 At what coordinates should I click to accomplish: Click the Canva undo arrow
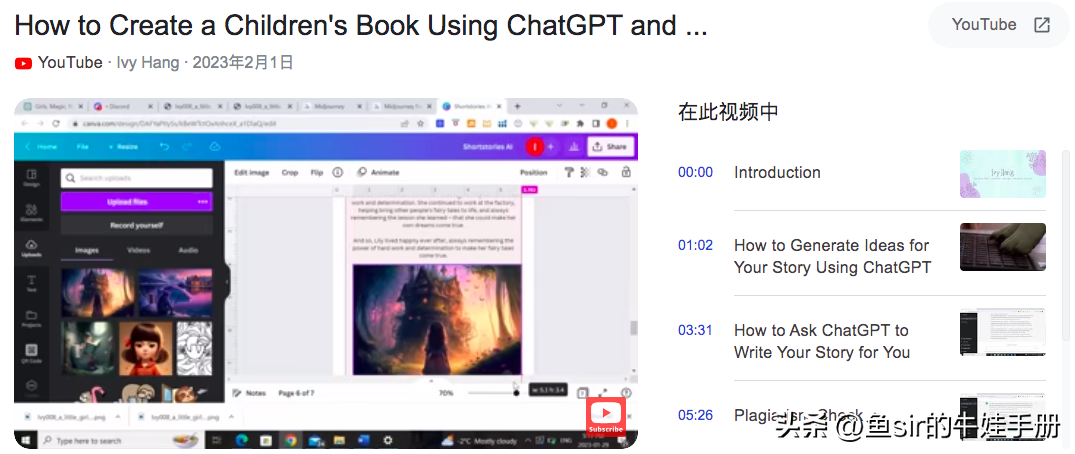coord(164,147)
